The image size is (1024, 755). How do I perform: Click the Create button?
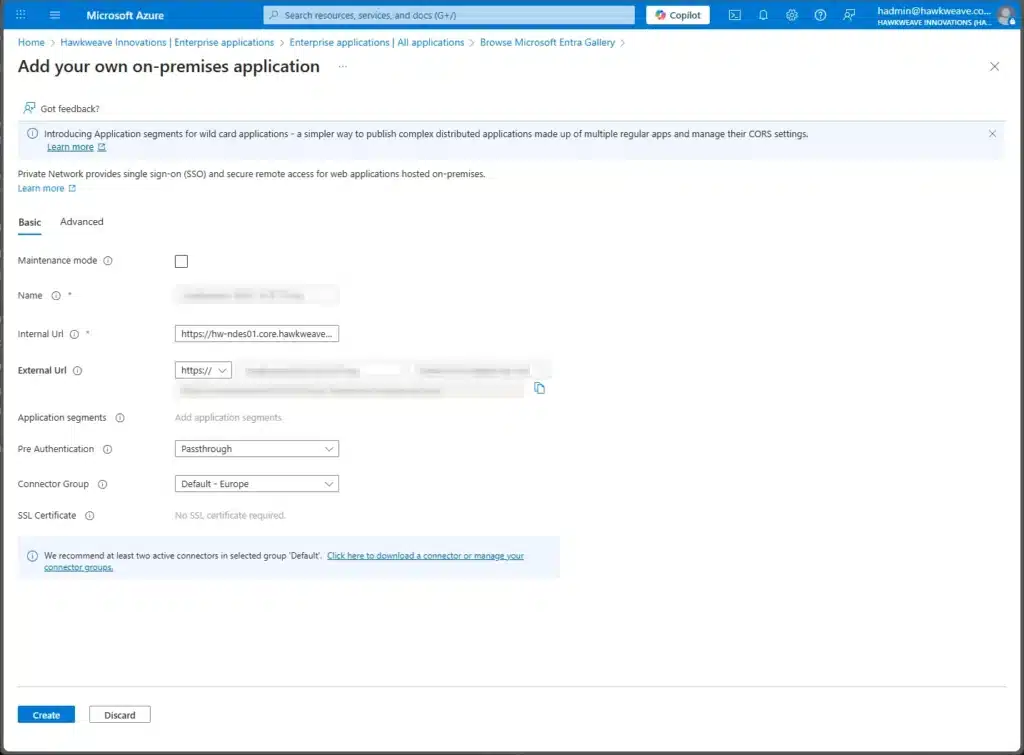pos(46,715)
